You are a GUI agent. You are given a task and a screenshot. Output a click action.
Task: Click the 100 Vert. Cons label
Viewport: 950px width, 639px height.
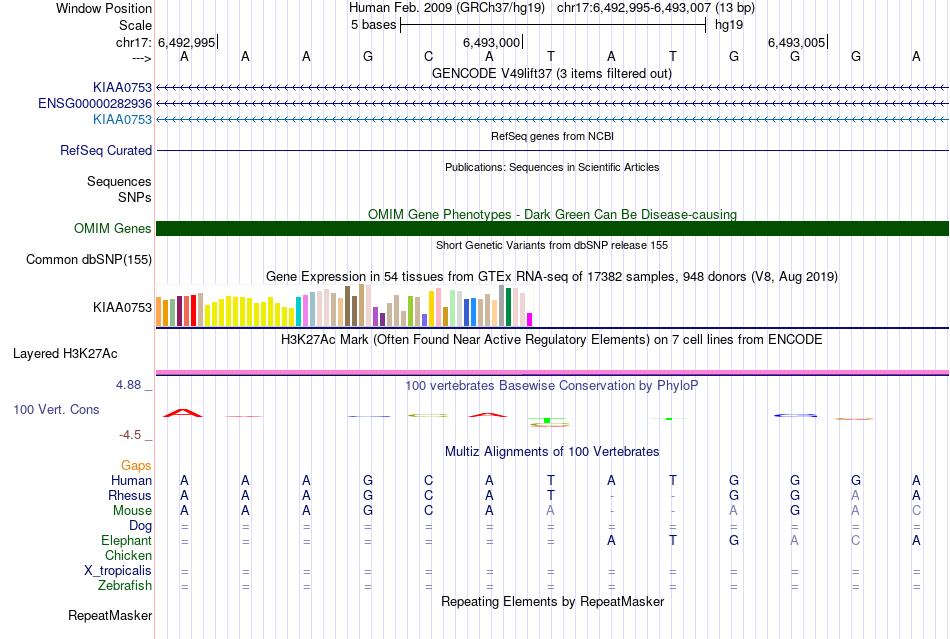pyautogui.click(x=56, y=409)
